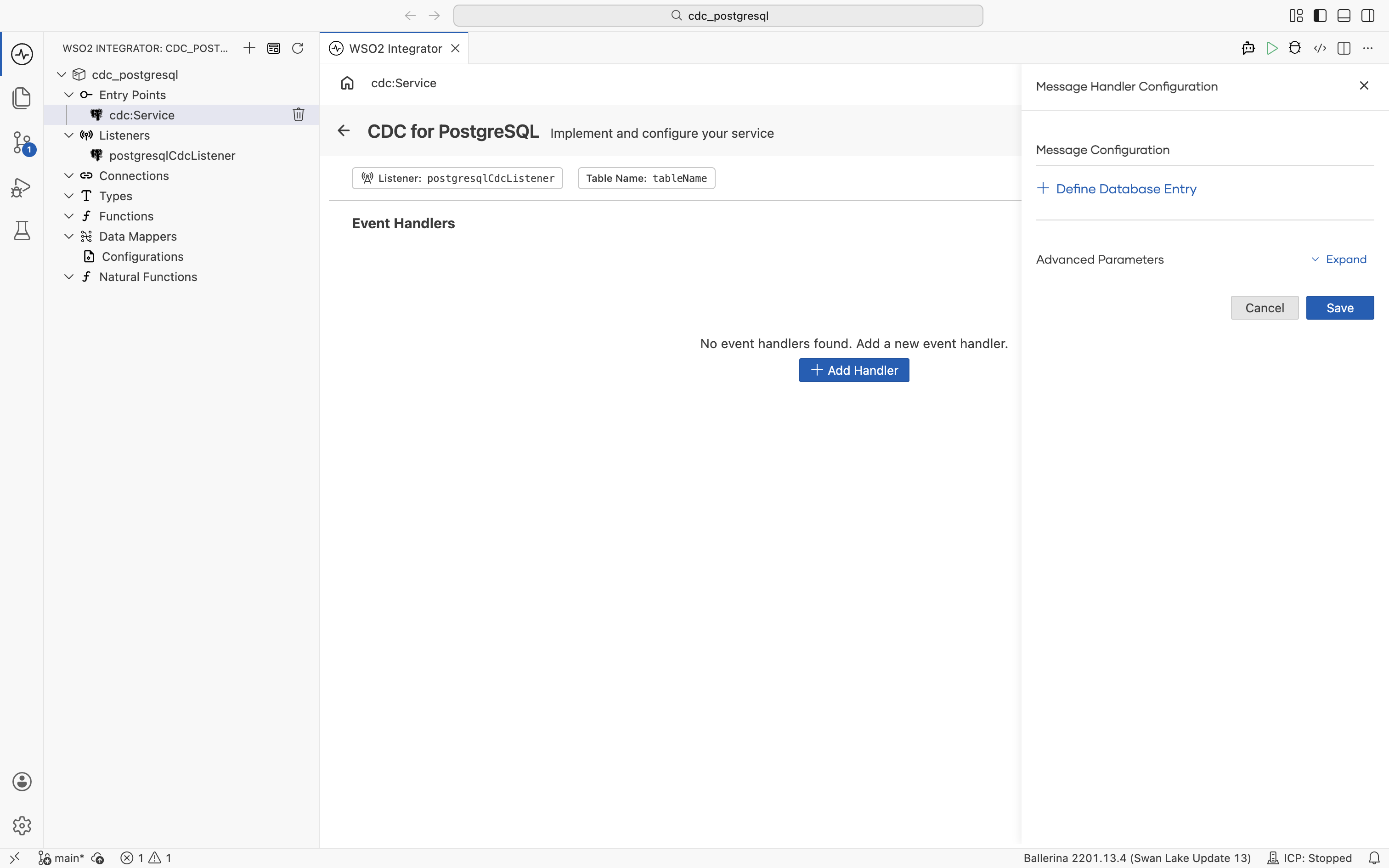Open the Testing flask view

click(x=22, y=231)
